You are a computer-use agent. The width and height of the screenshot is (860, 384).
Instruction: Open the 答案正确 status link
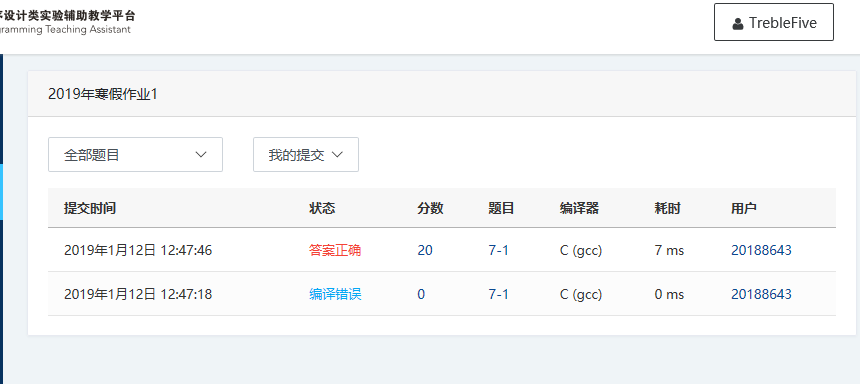(x=335, y=250)
